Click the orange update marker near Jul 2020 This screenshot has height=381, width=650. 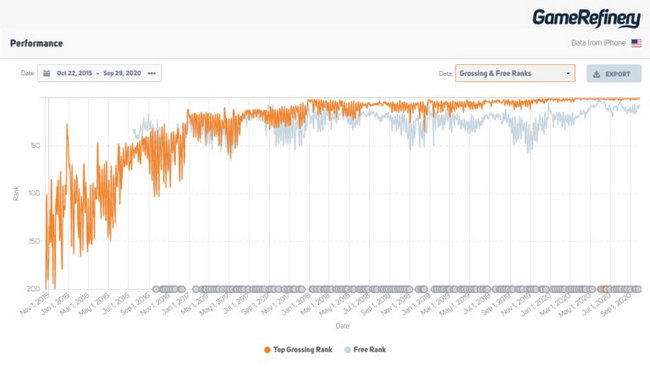[606, 289]
